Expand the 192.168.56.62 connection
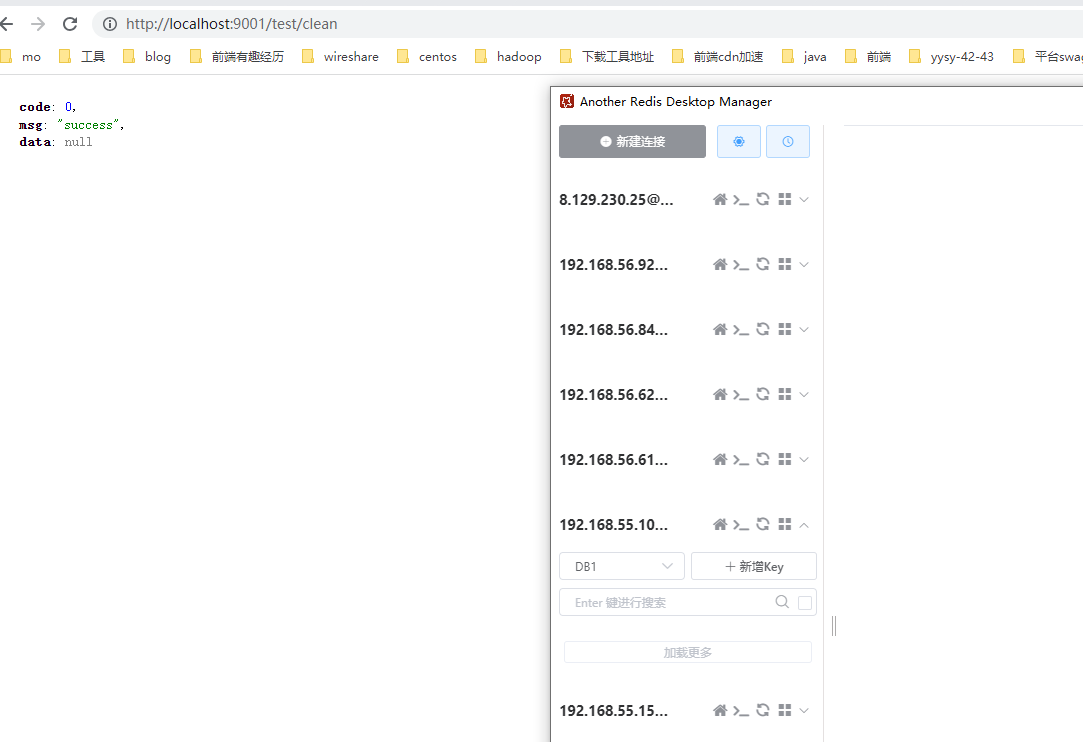The width and height of the screenshot is (1083, 742). (x=804, y=394)
